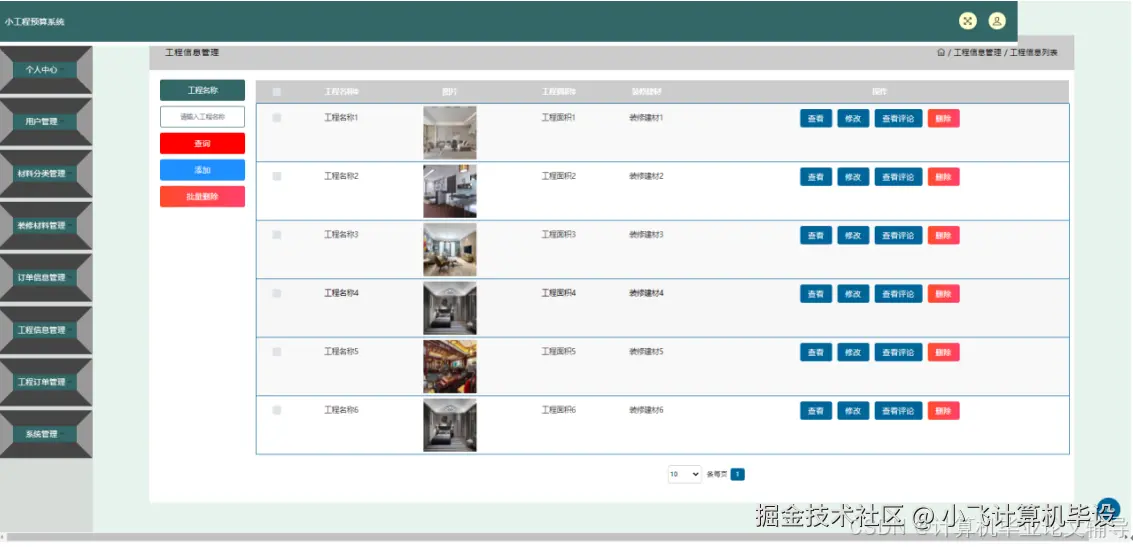The image size is (1133, 547).
Task: Click 修改 for 工程名称1
Action: coord(853,119)
